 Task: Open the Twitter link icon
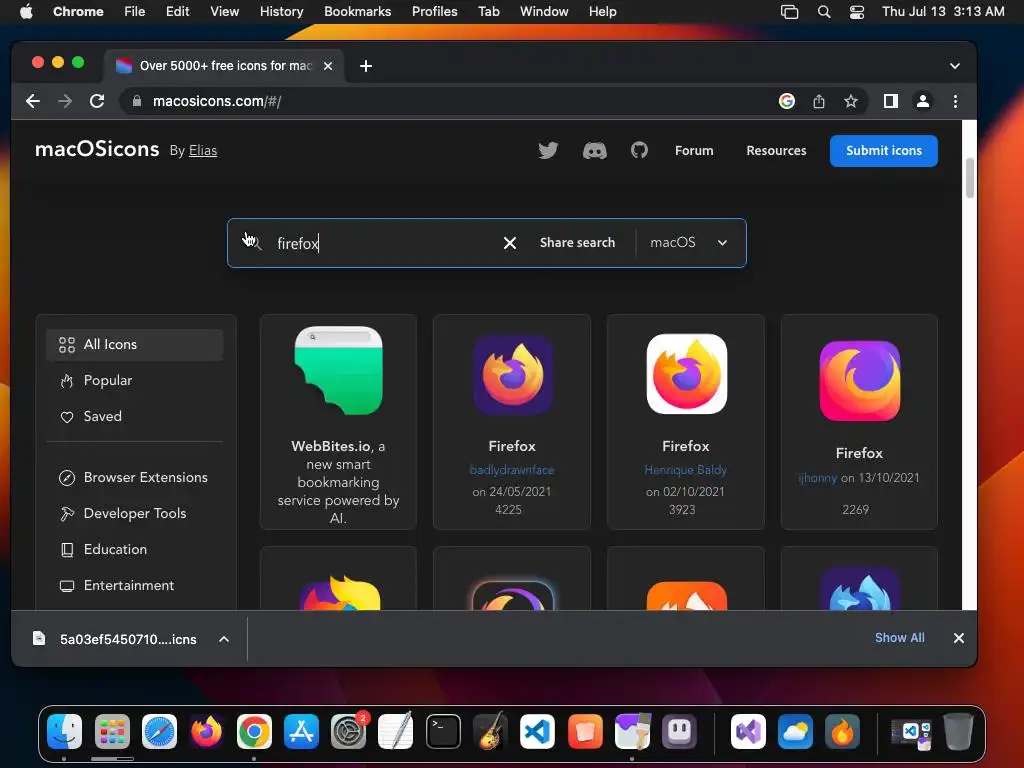coord(548,150)
